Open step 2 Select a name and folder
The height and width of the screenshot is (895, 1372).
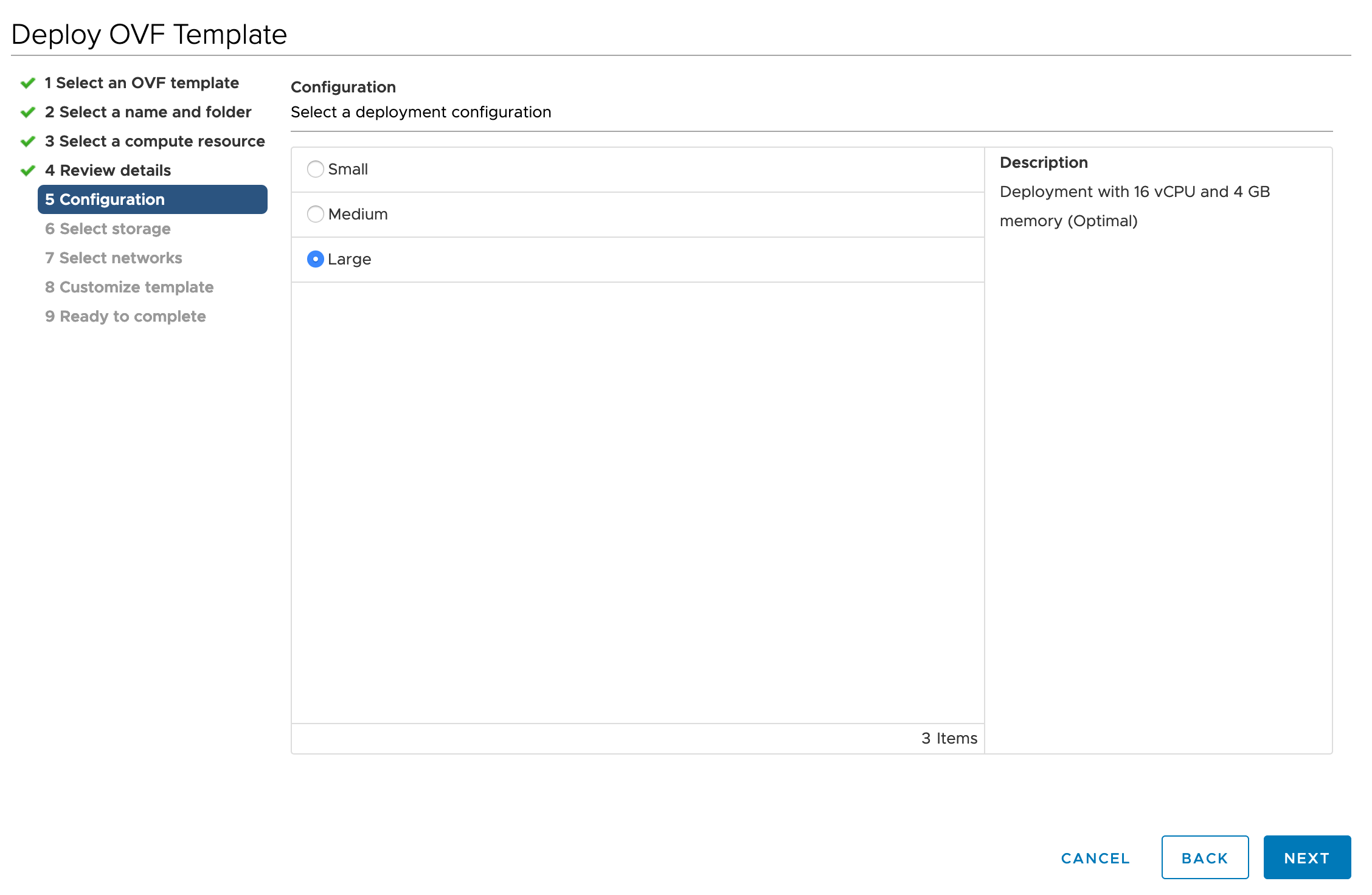click(x=148, y=112)
